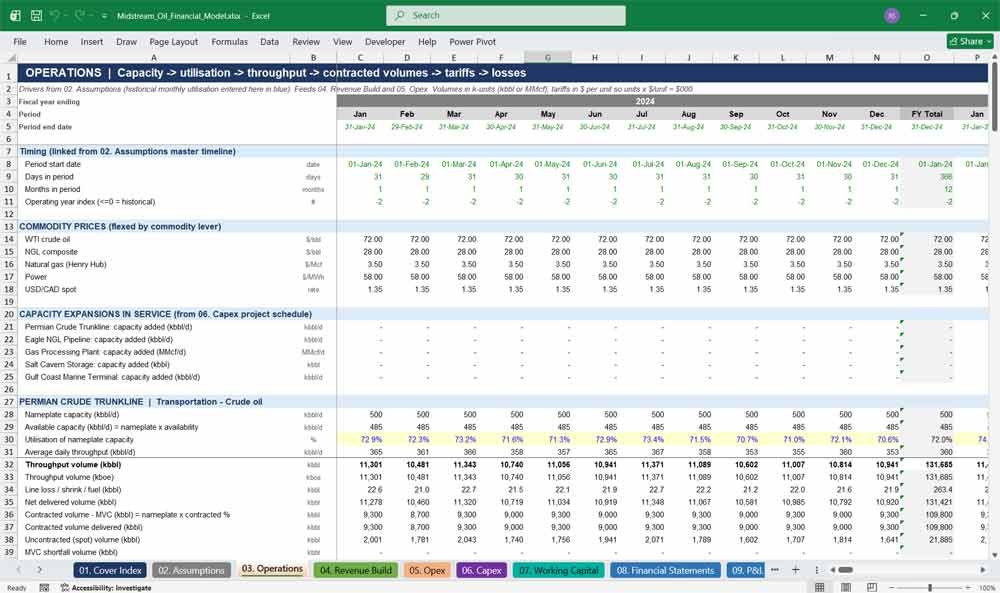Click vertical scrollbar up arrow
Screen dimensions: 1000x593
[x=994, y=57]
